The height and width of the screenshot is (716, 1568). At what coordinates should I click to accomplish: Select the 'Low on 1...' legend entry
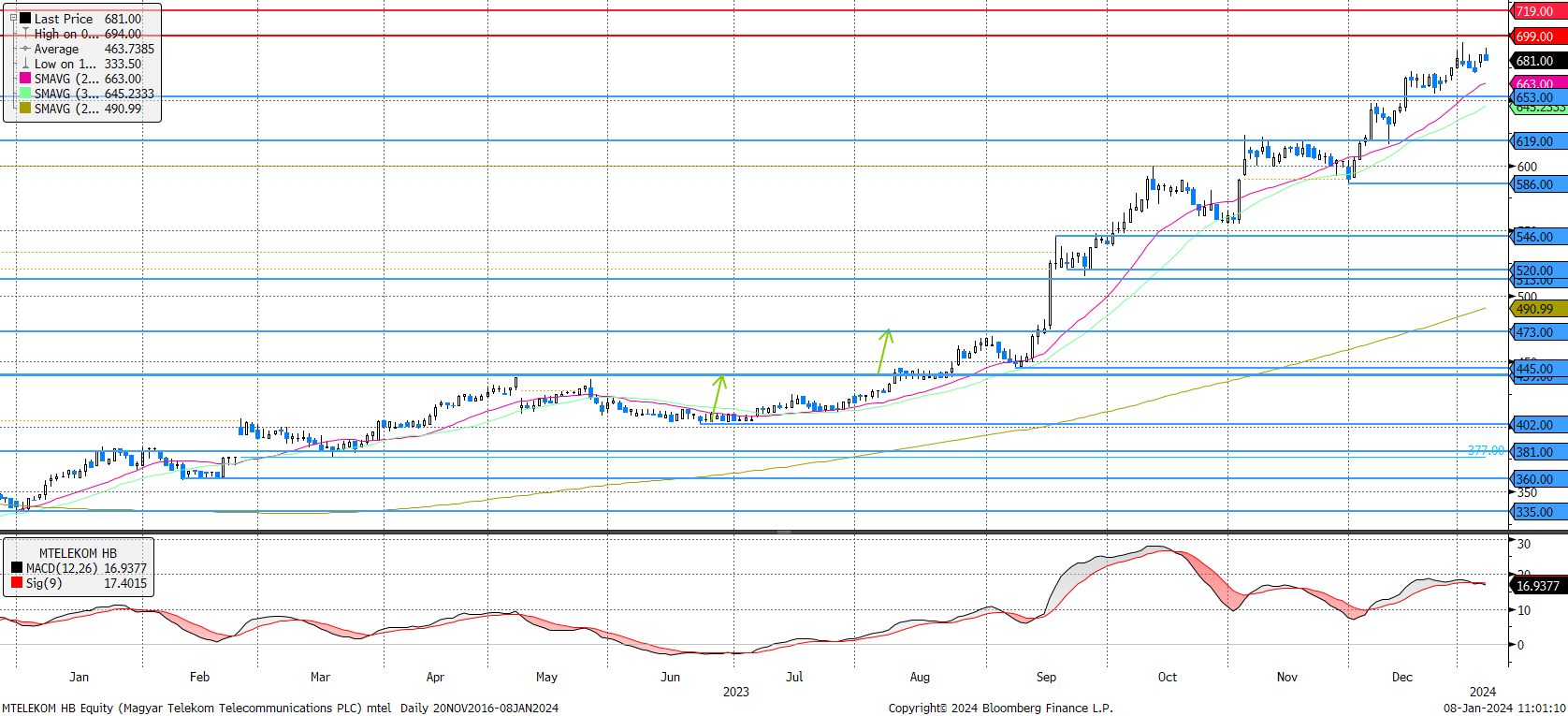coord(87,64)
